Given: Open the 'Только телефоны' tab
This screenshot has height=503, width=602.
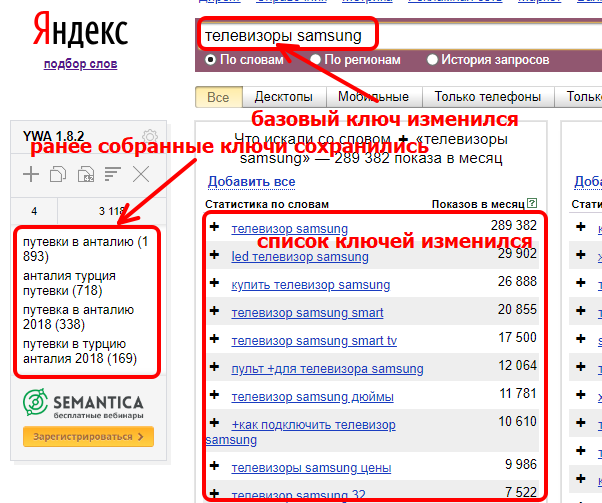Looking at the screenshot, I should [x=488, y=97].
